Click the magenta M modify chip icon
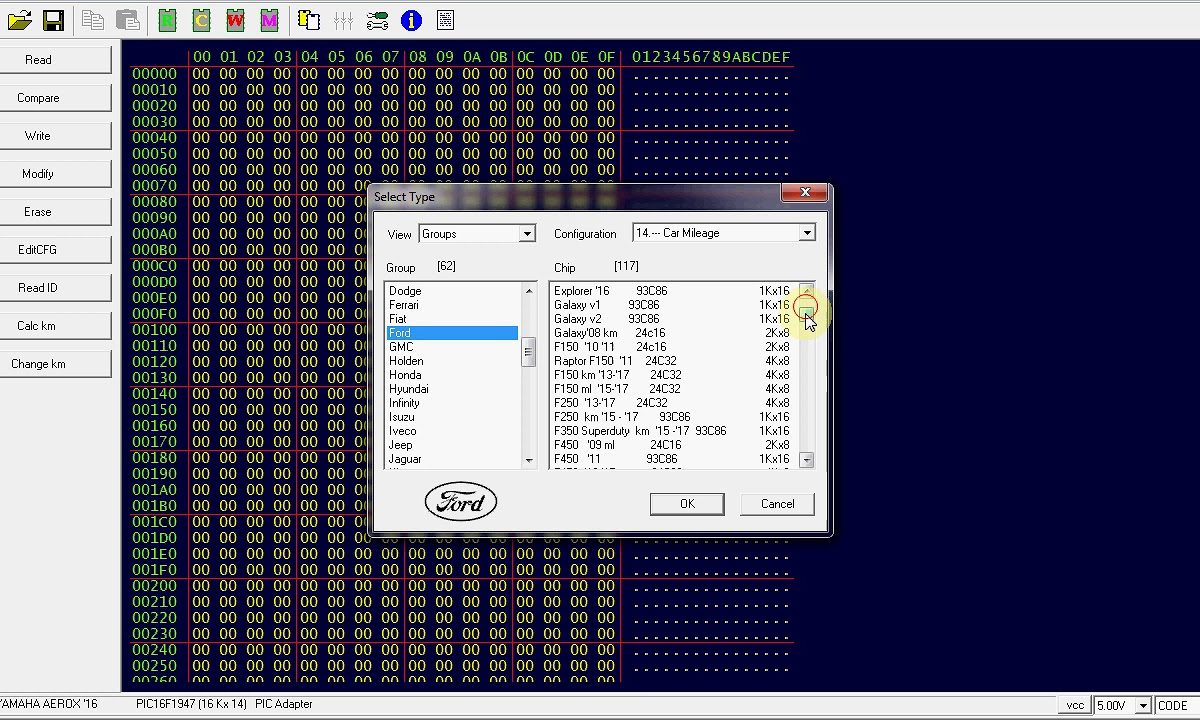The width and height of the screenshot is (1200, 720). [269, 20]
